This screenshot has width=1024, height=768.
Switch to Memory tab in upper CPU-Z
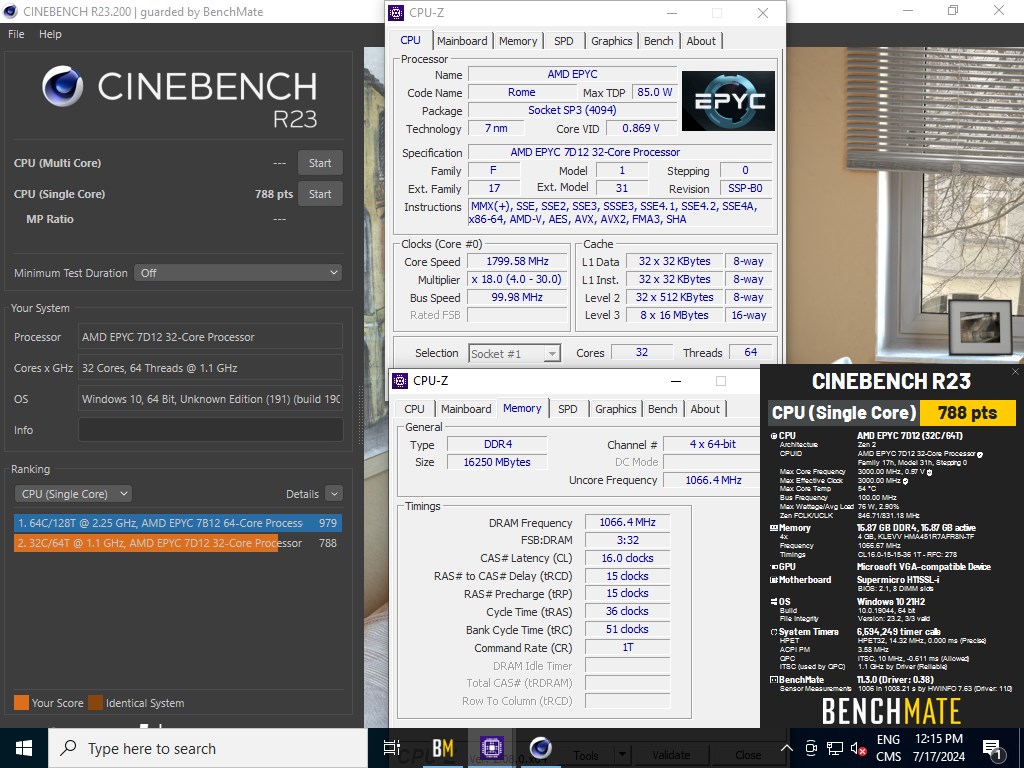point(518,40)
